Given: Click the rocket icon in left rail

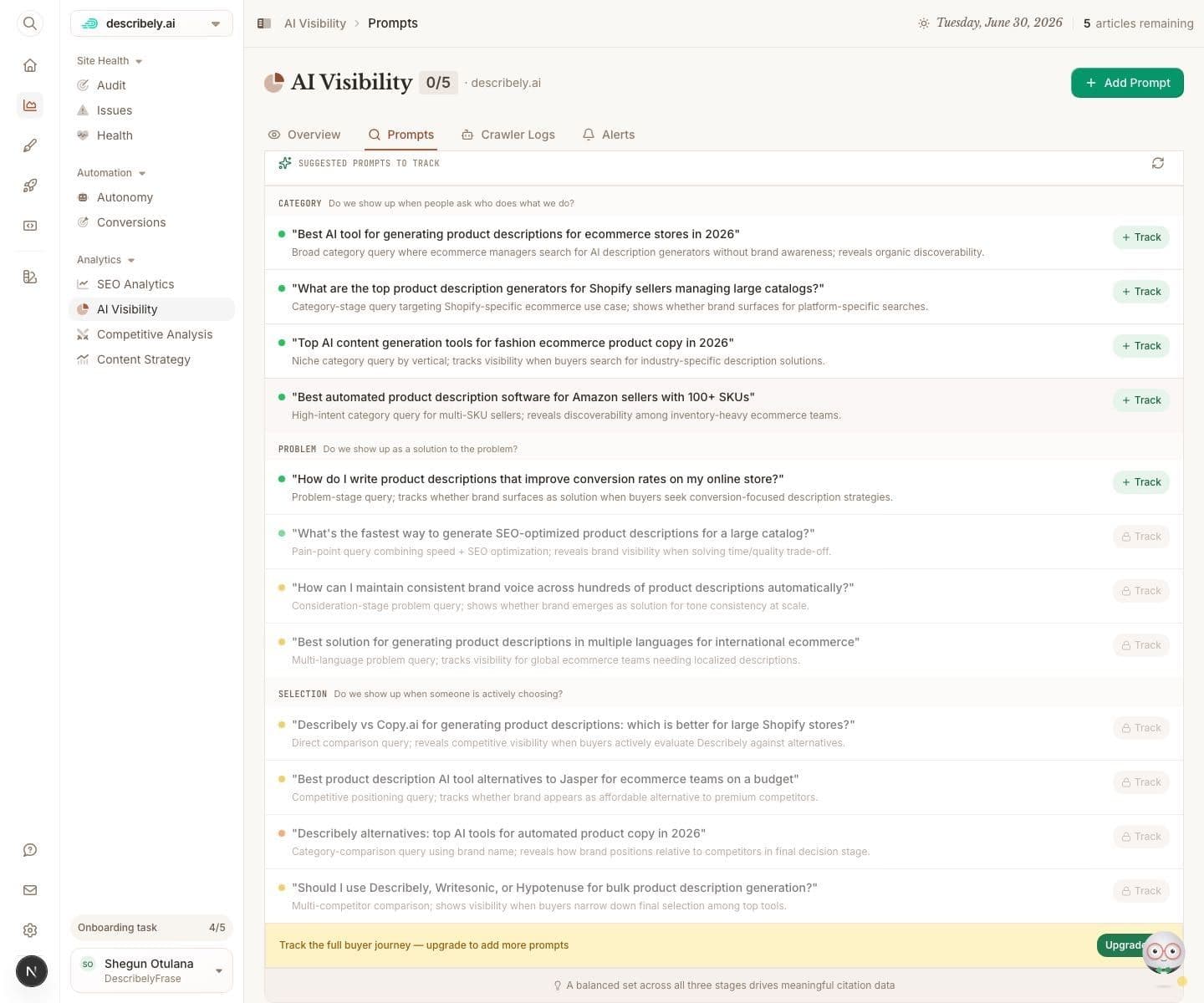Looking at the screenshot, I should click(30, 186).
